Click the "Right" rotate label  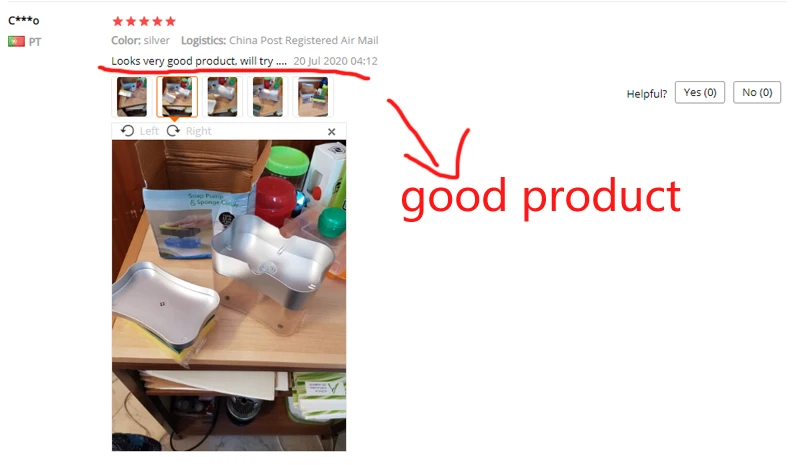(198, 131)
